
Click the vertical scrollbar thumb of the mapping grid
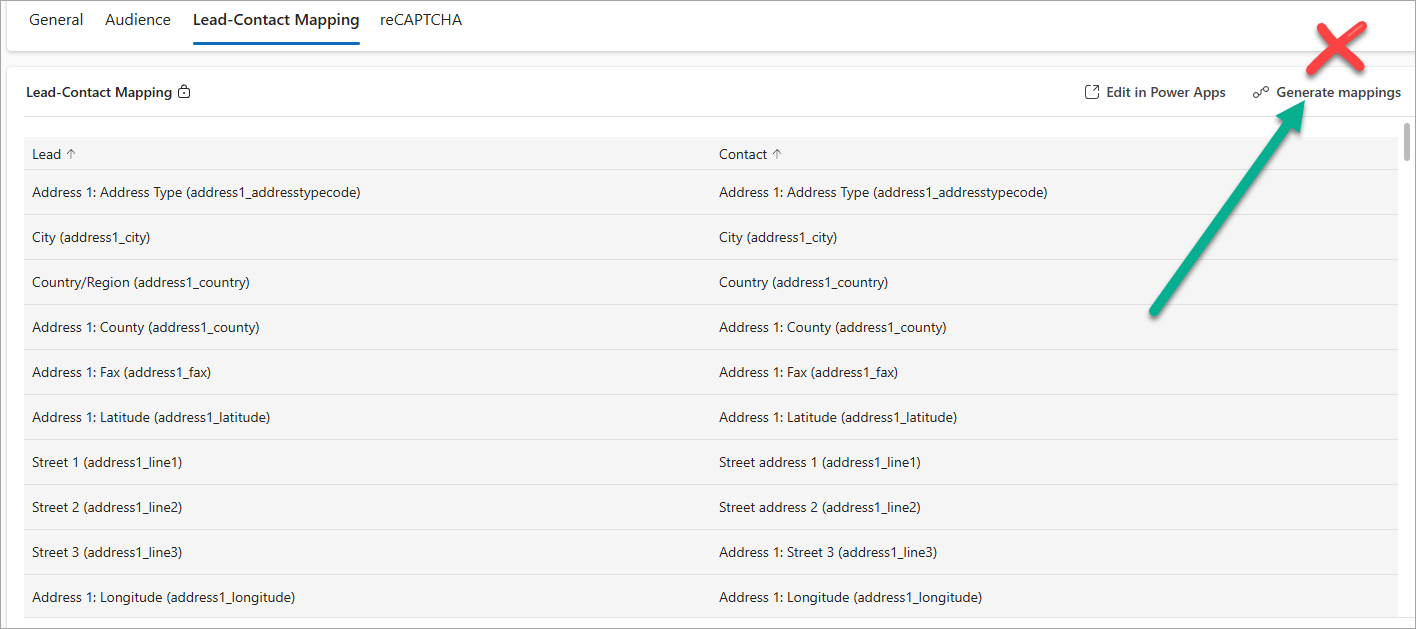point(1406,140)
